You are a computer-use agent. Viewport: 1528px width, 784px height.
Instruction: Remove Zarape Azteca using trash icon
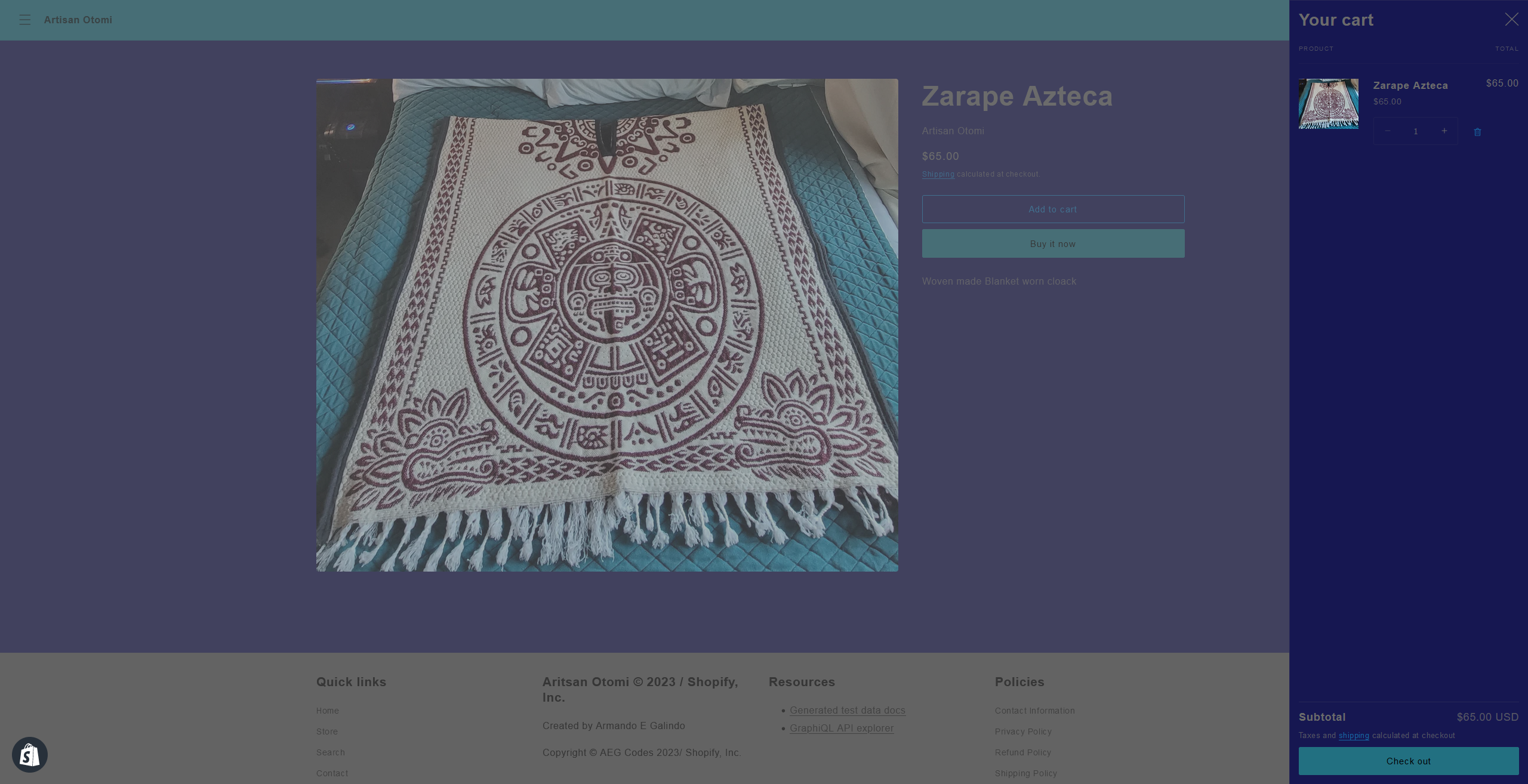[1477, 132]
